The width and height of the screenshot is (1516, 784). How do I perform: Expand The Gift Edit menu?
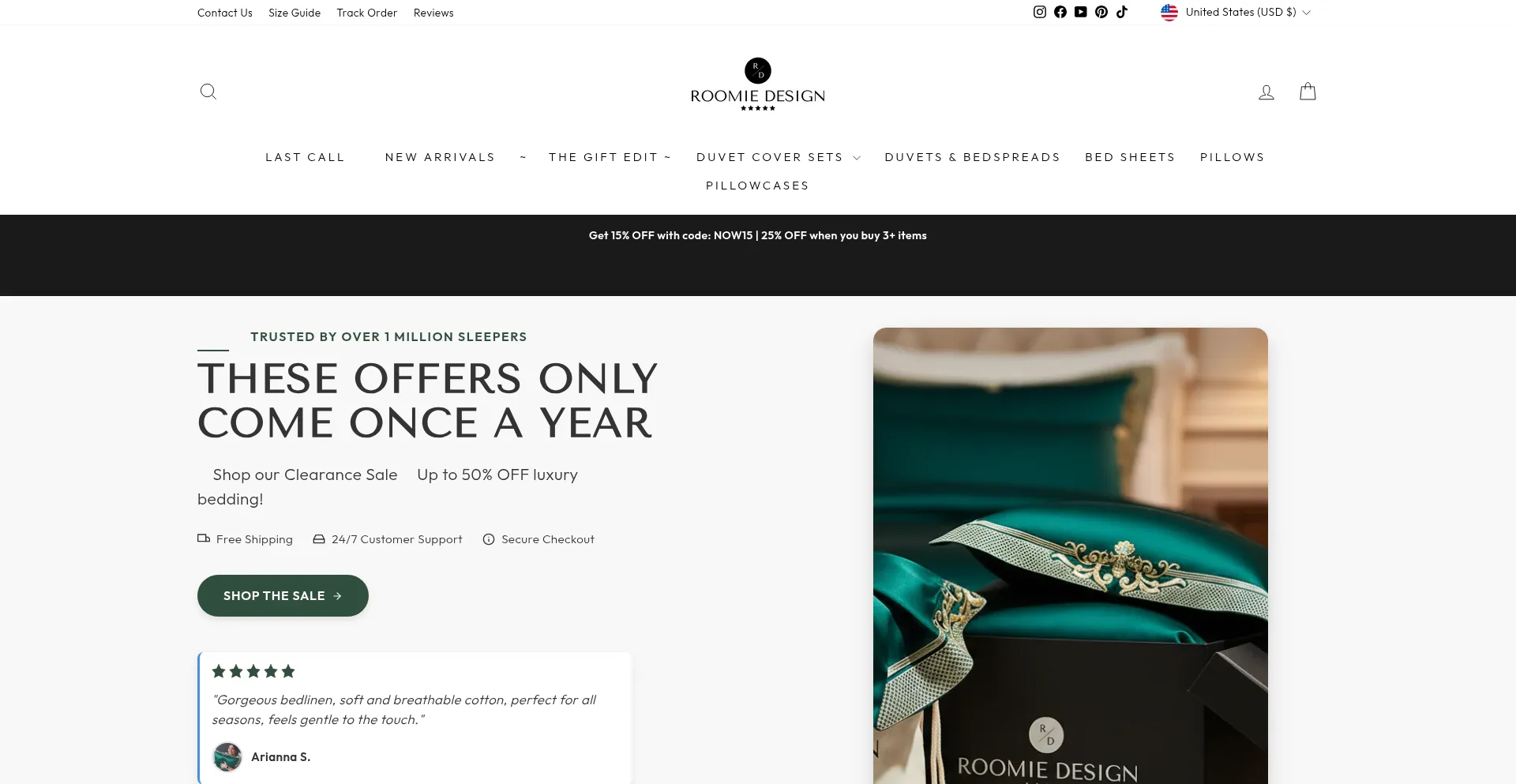[610, 157]
